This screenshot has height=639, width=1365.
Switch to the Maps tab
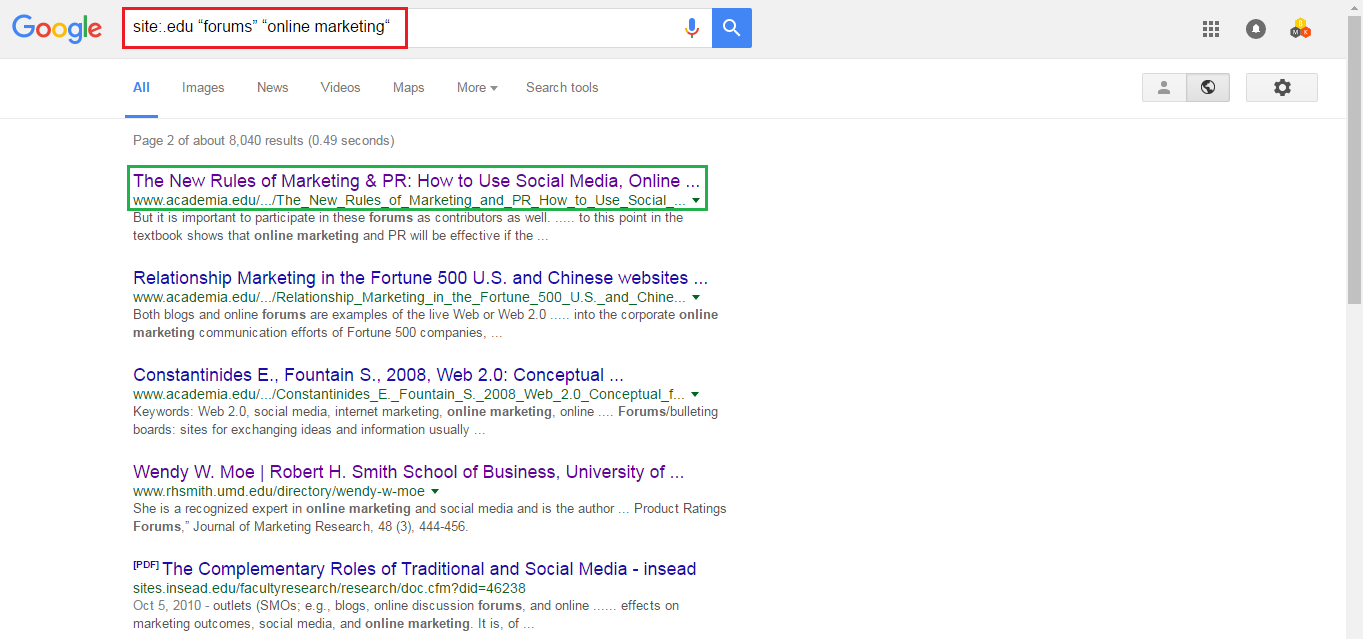pyautogui.click(x=408, y=88)
